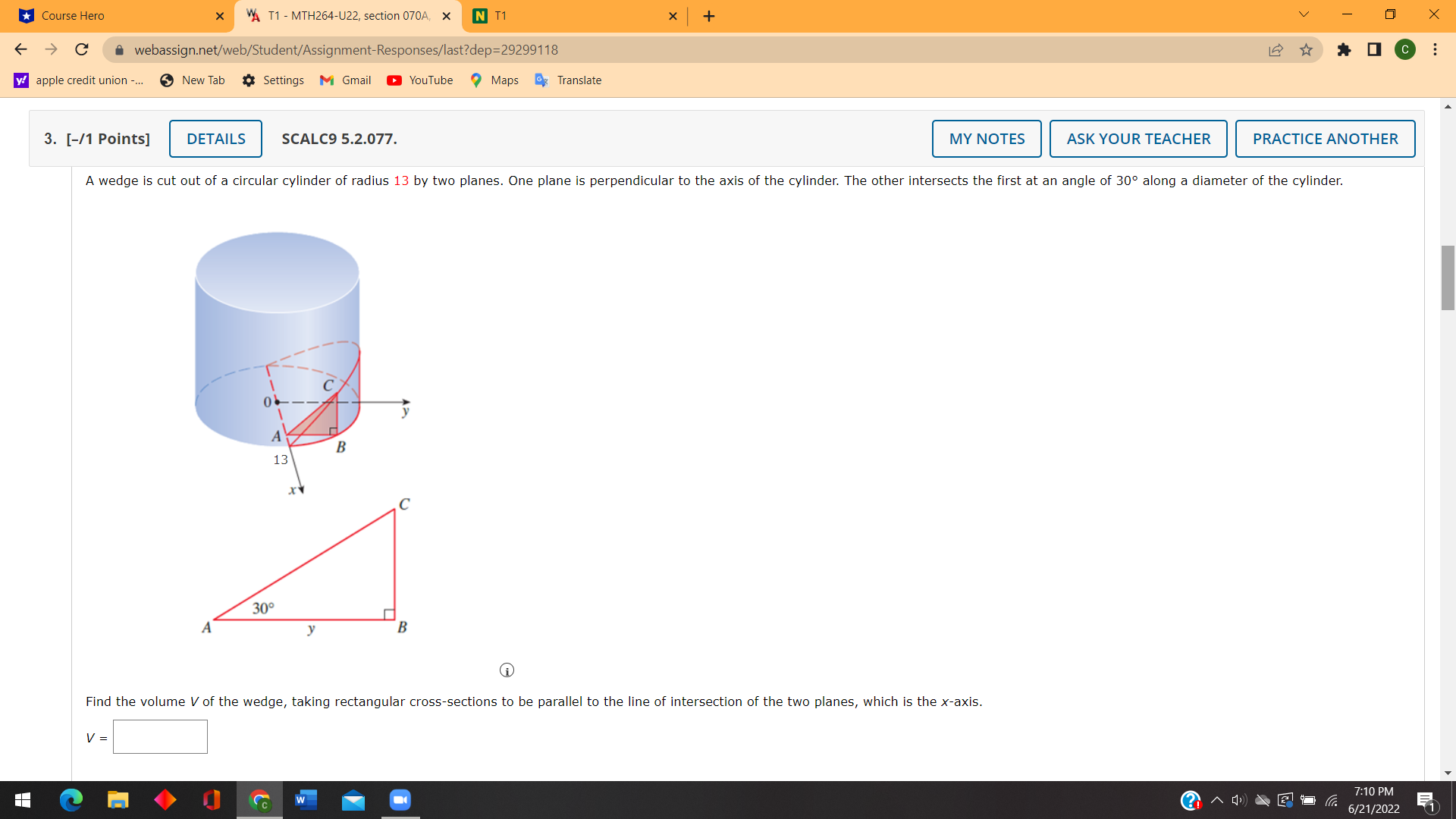
Task: Click the DETAILS button
Action: 215,139
